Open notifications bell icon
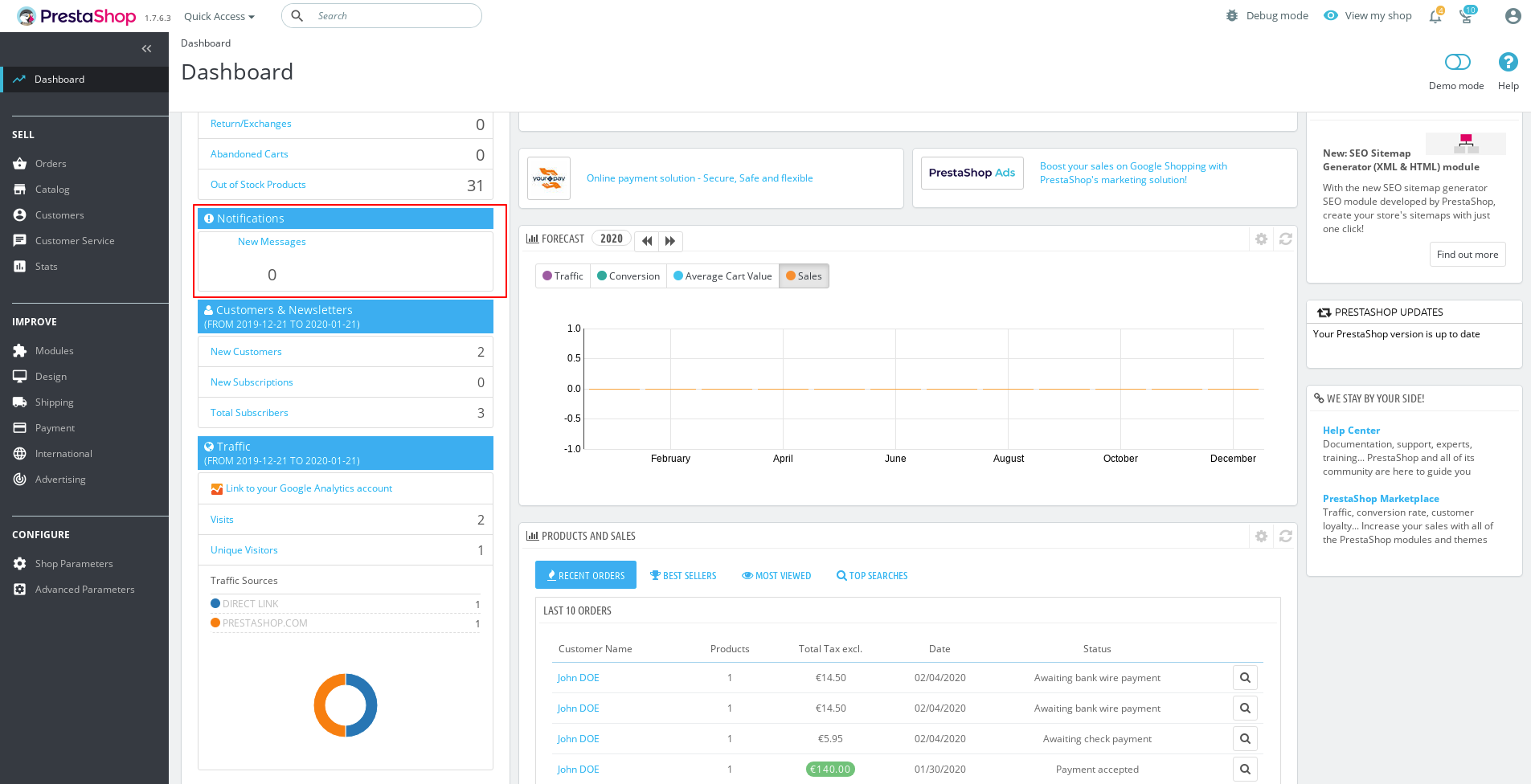 click(1435, 16)
